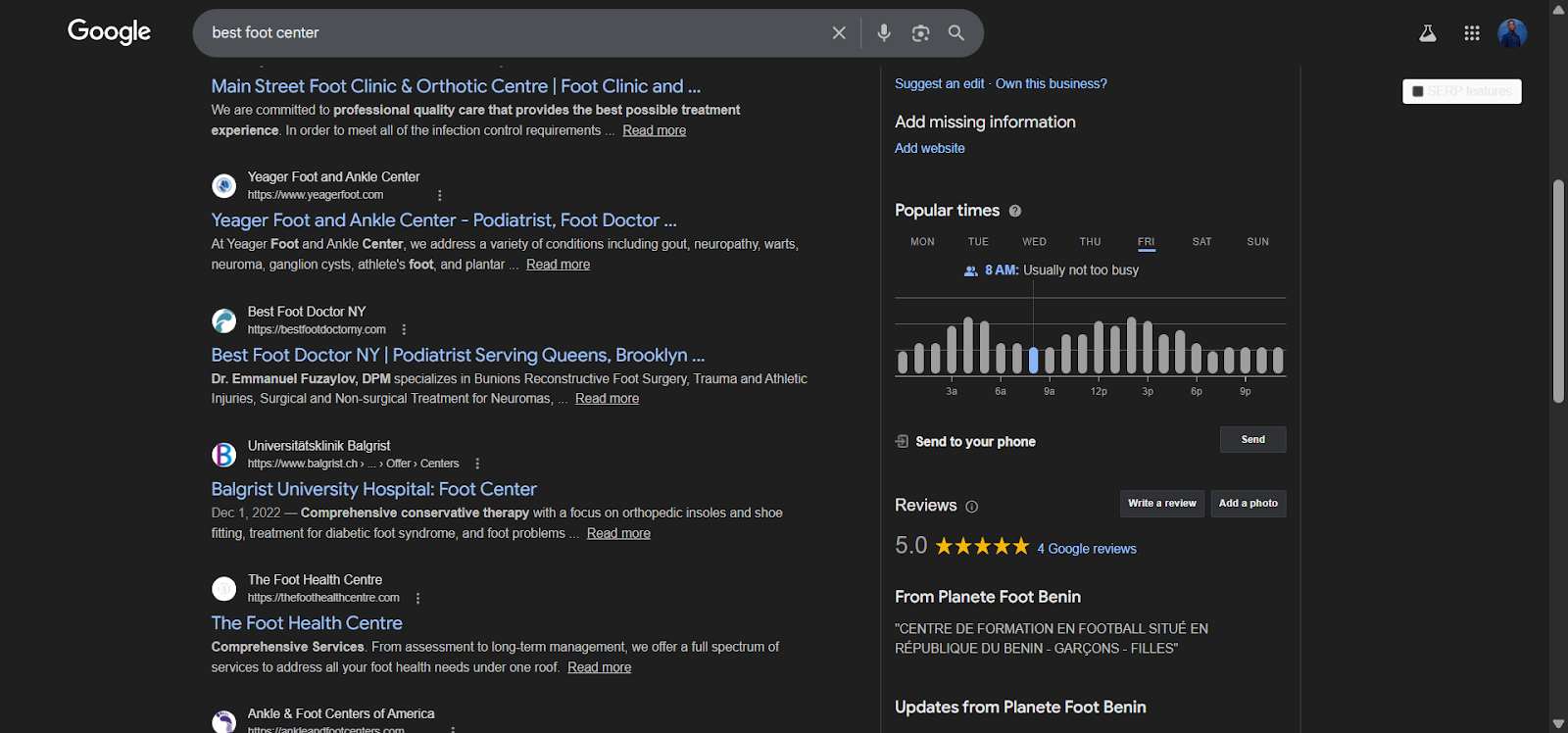Click The Foot Health Centre favicon
1568x733 pixels.
click(224, 589)
